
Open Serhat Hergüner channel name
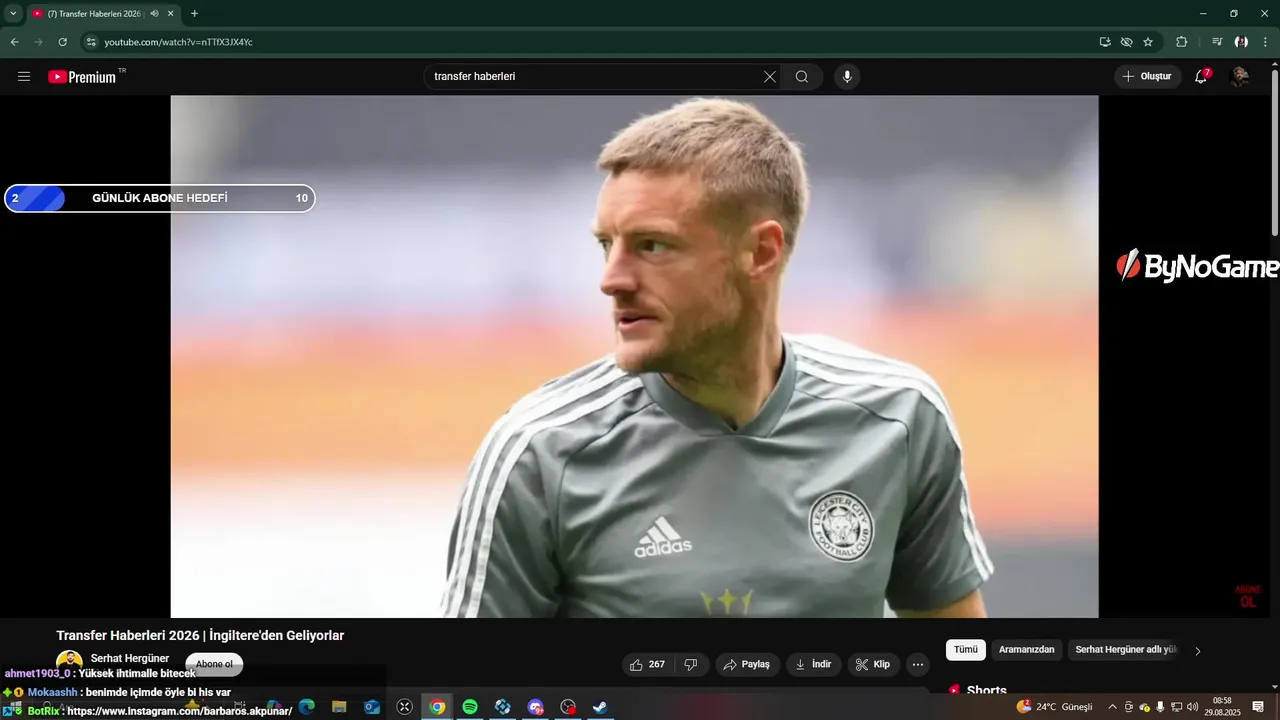pos(130,658)
